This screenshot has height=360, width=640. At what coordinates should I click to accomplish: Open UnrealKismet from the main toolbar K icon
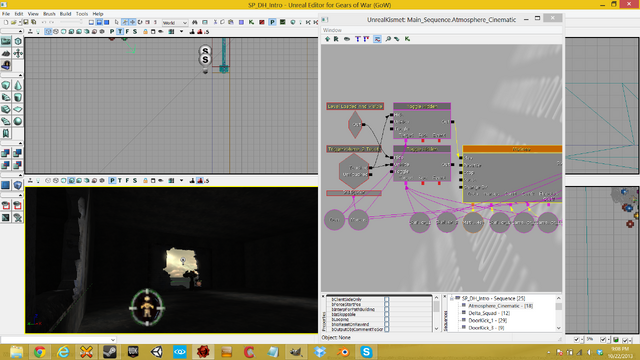coord(251,22)
